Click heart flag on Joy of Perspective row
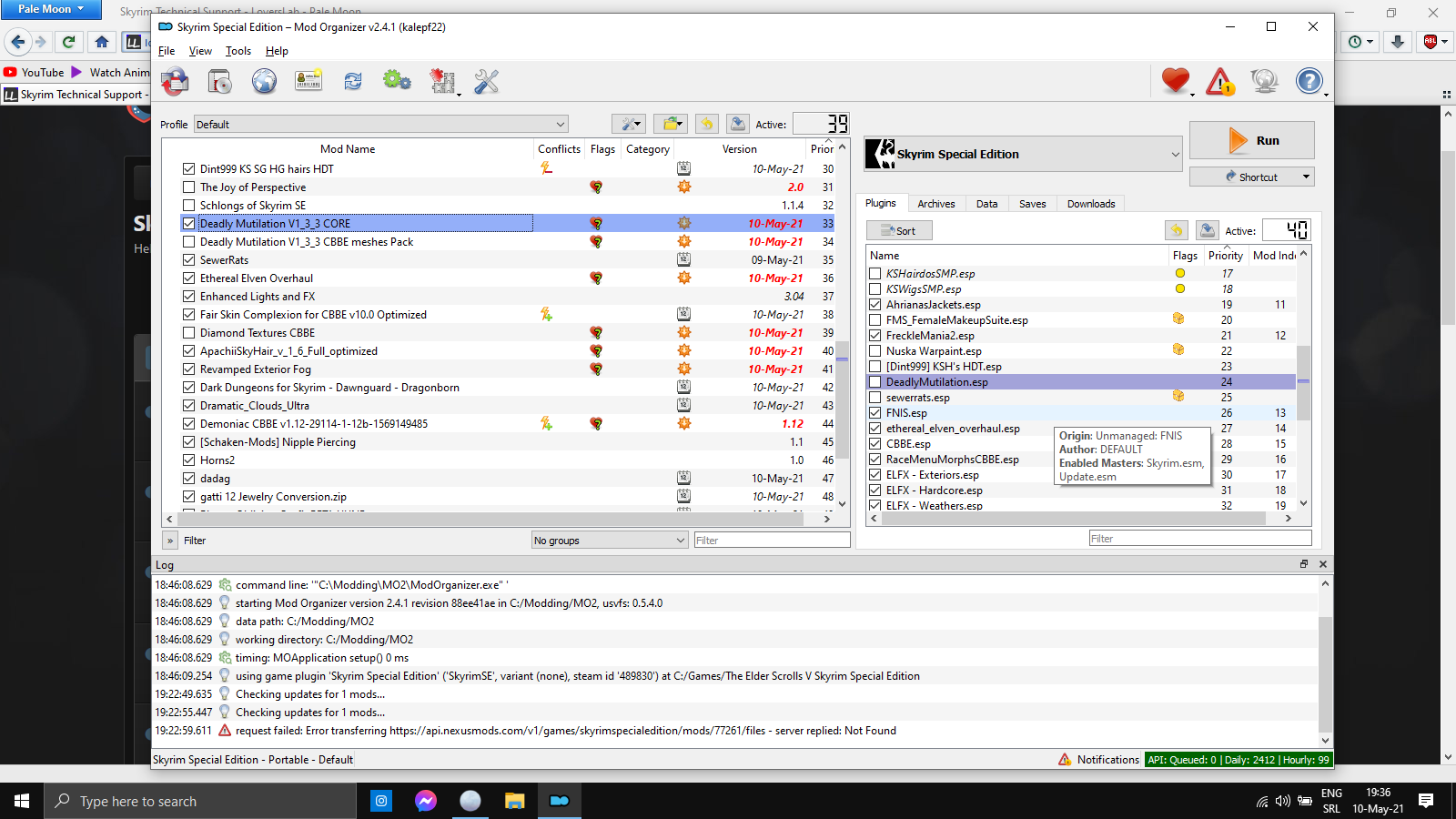 pyautogui.click(x=596, y=187)
